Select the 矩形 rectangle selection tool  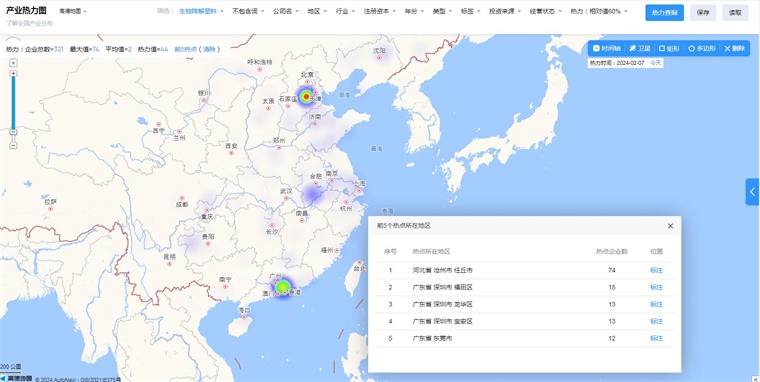(x=669, y=48)
